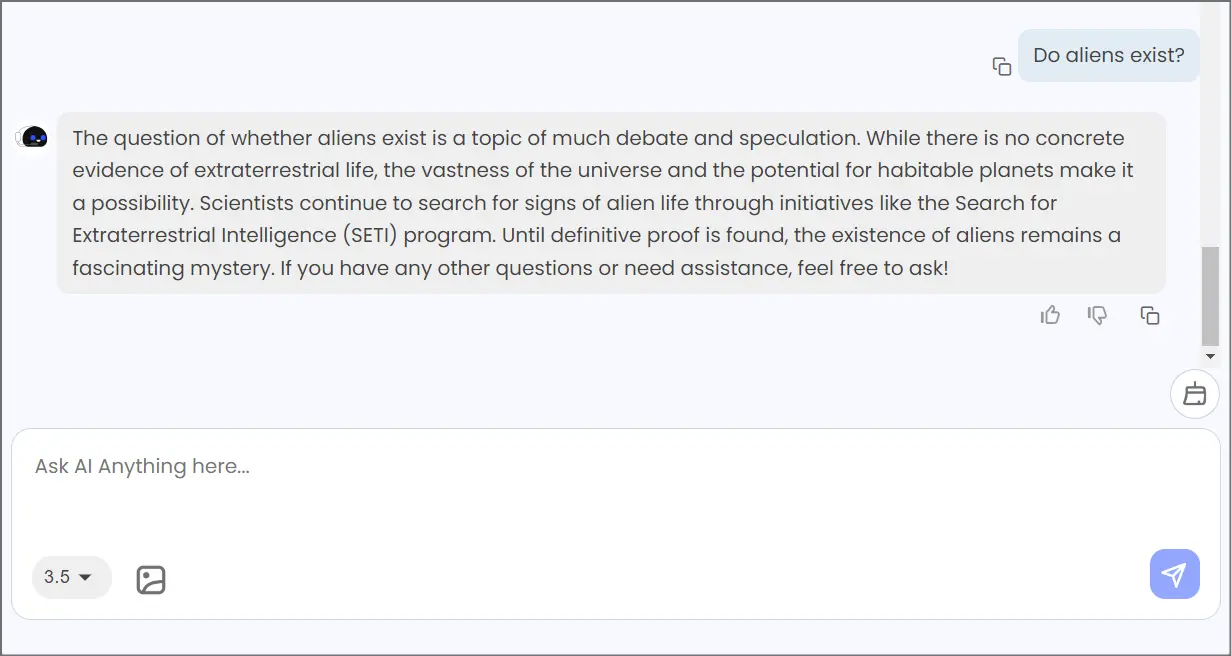Open the model selector in the input bar
The height and width of the screenshot is (656, 1231).
pos(71,577)
